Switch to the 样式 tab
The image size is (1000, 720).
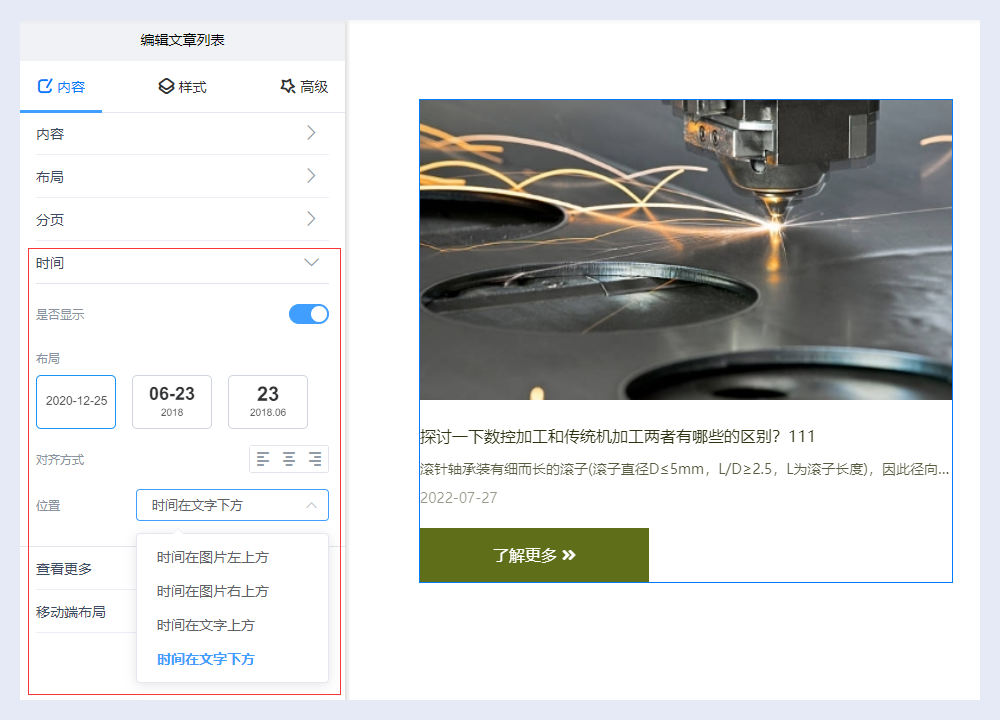(182, 87)
